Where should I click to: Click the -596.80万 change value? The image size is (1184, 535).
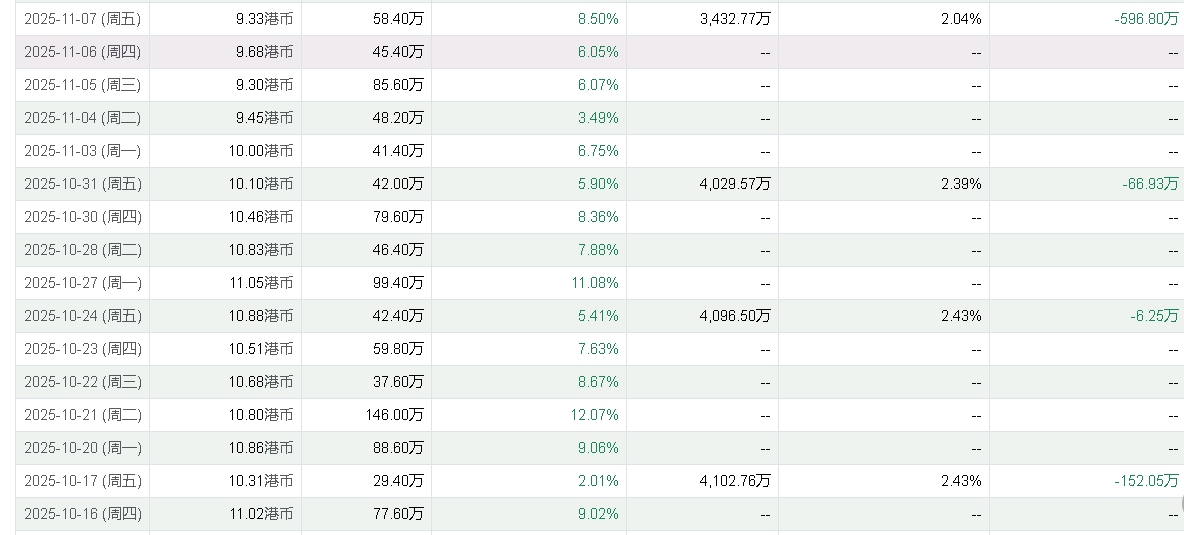click(1146, 19)
